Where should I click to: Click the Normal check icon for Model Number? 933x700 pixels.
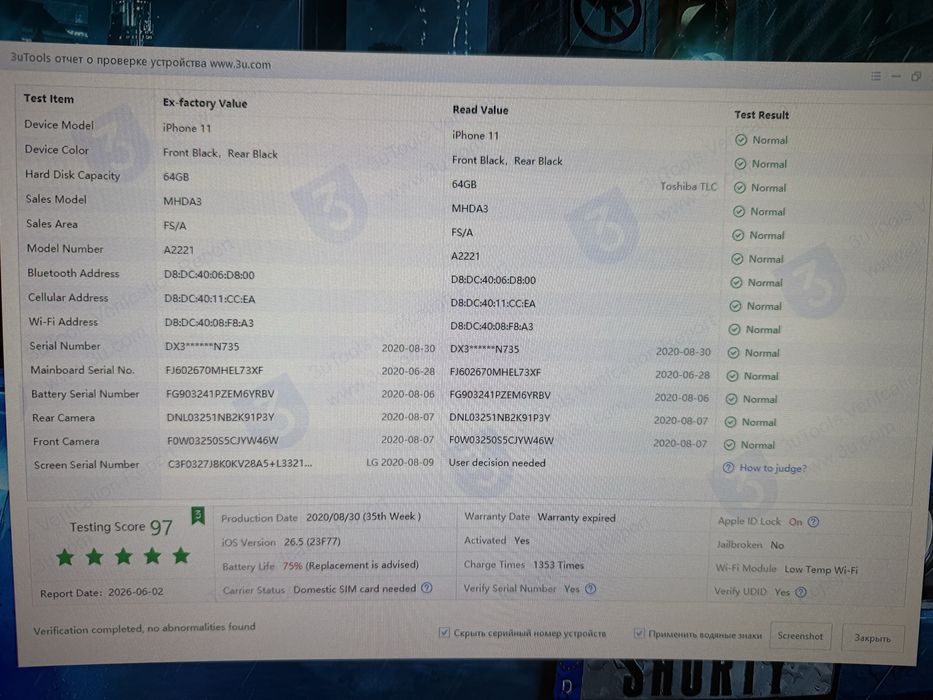737,259
